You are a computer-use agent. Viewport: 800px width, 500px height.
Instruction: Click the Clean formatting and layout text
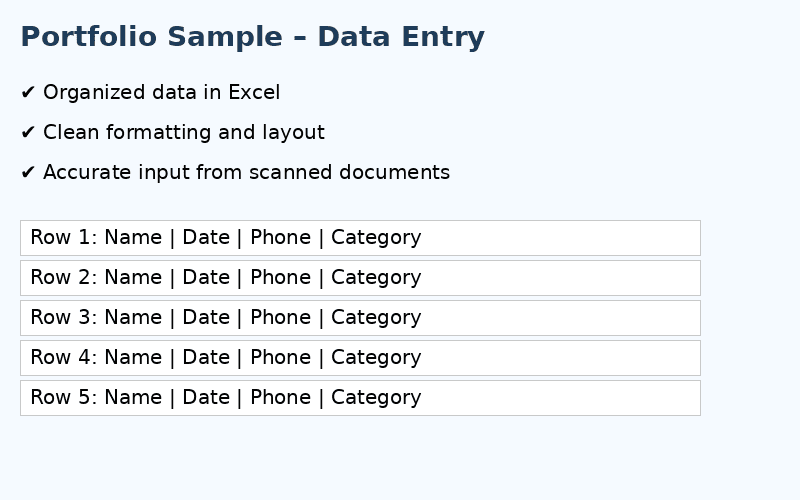click(x=184, y=132)
